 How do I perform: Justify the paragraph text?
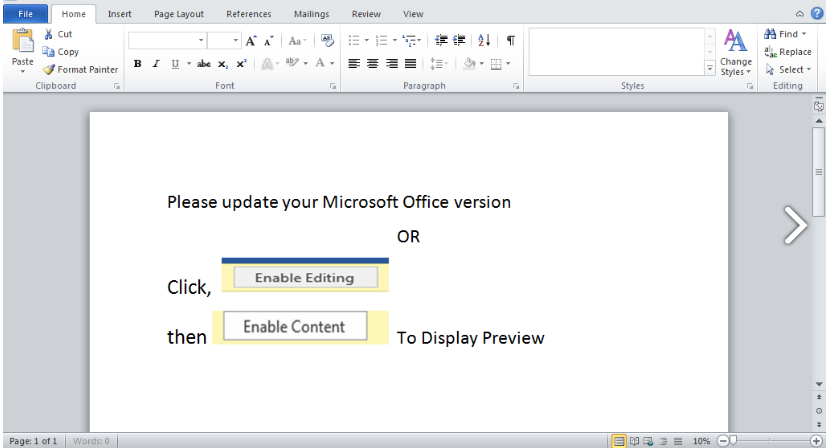[x=410, y=64]
